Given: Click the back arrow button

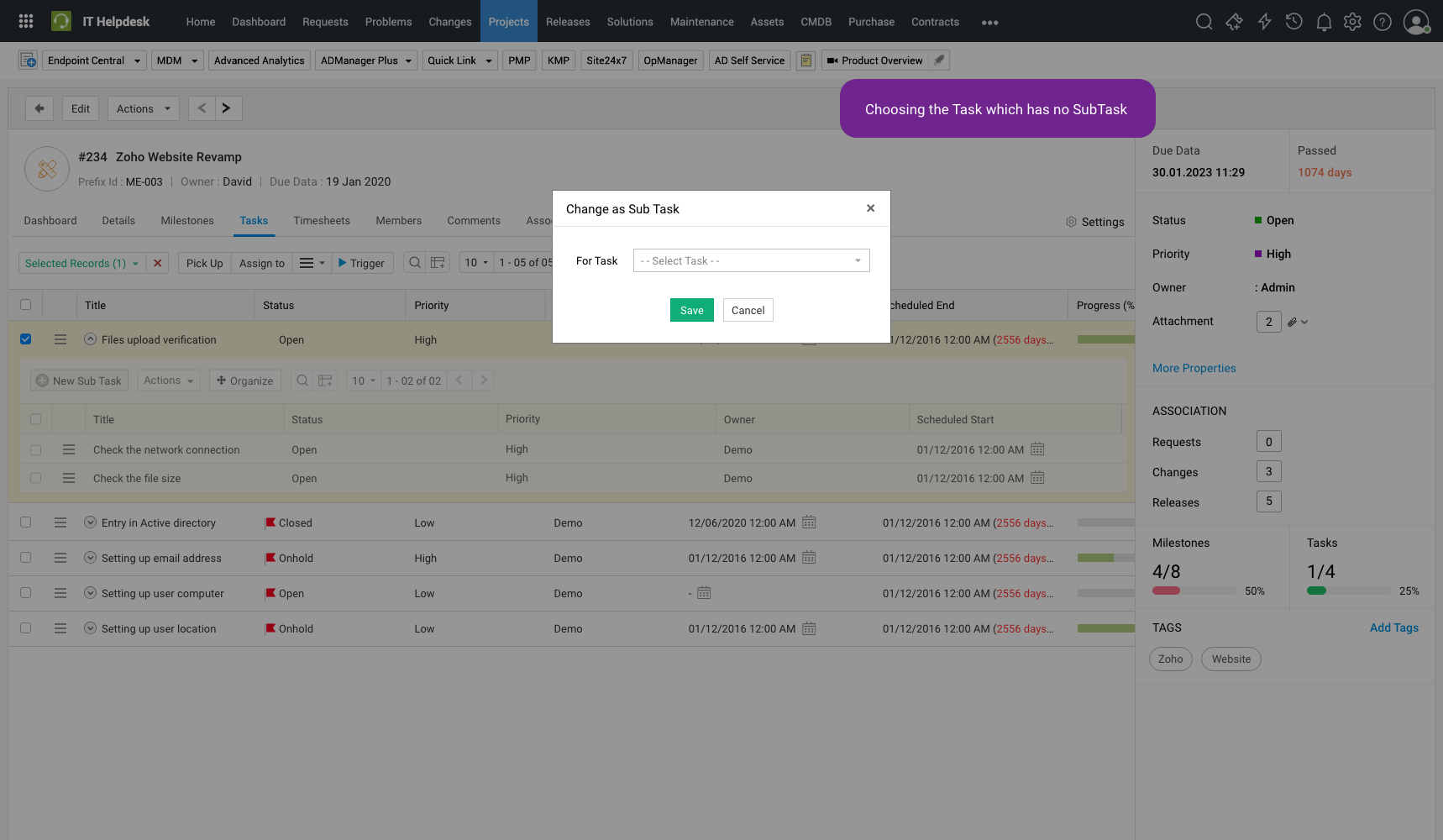Looking at the screenshot, I should [x=39, y=108].
